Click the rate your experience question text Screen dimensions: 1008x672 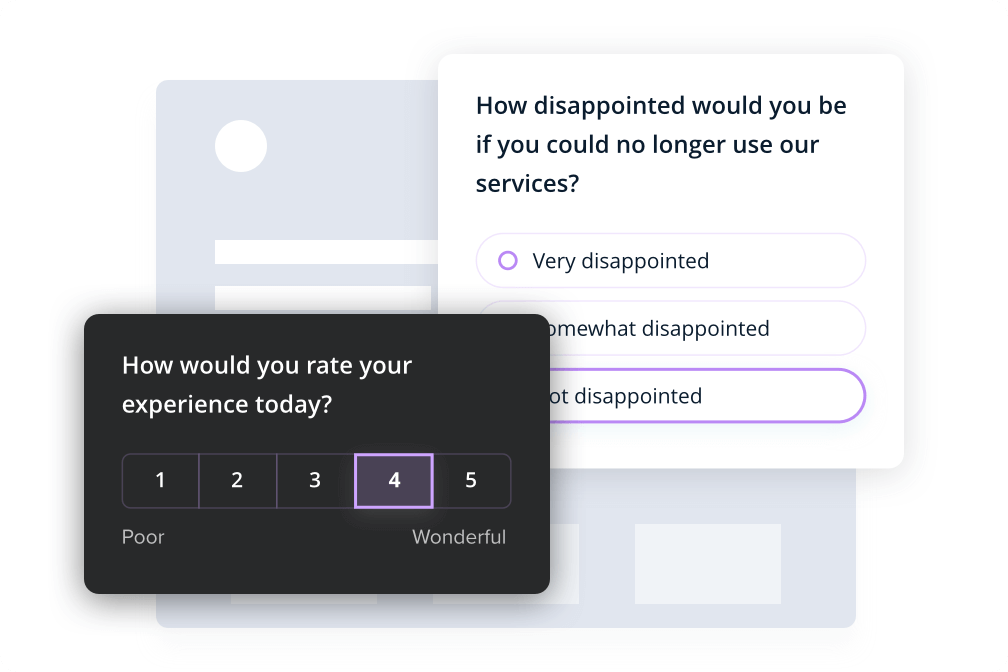coord(267,385)
